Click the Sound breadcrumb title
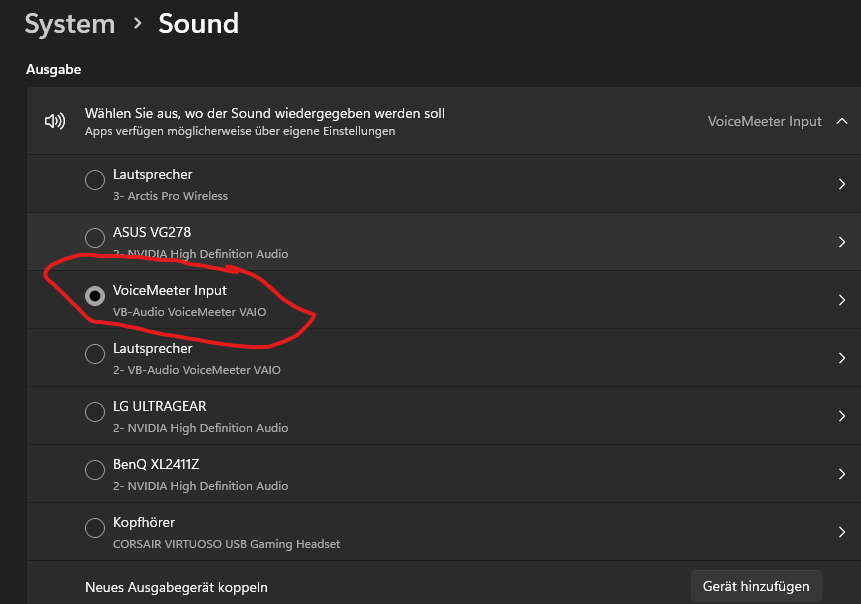This screenshot has height=604, width=861. tap(198, 24)
